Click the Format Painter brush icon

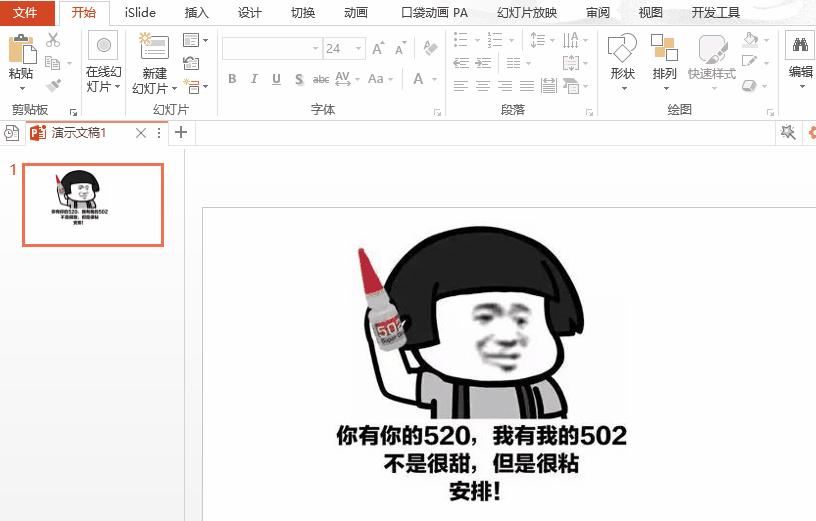(53, 85)
